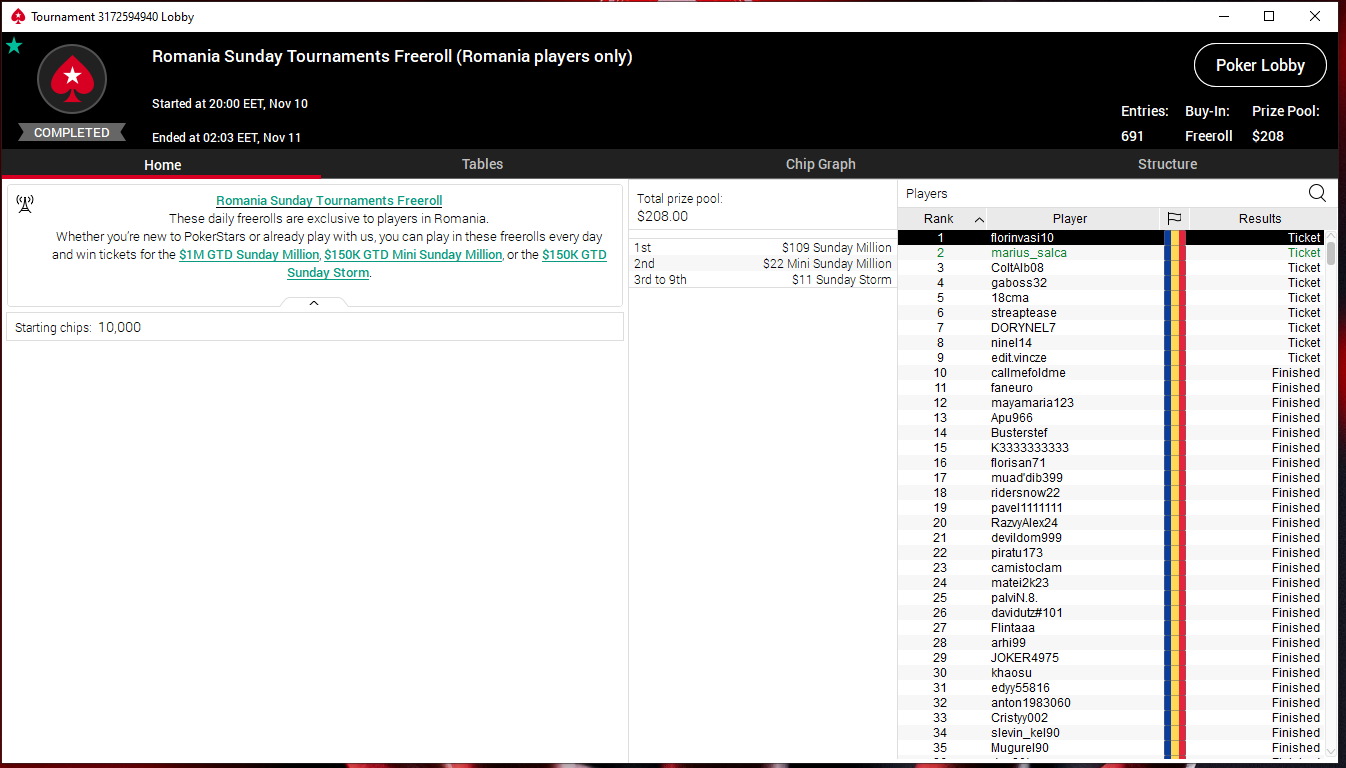Screen dimensions: 1346x768
Task: Sort players by the Results column header
Action: (x=1260, y=219)
